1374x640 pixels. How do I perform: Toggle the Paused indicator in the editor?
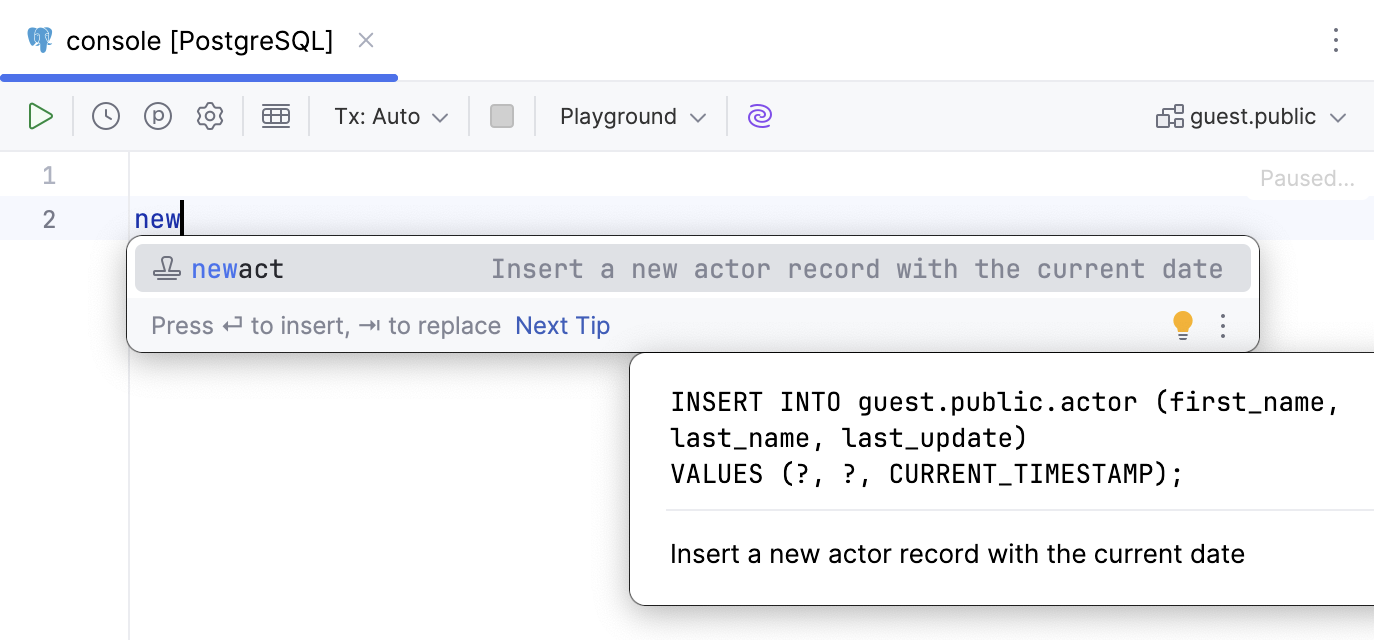pyautogui.click(x=1308, y=178)
